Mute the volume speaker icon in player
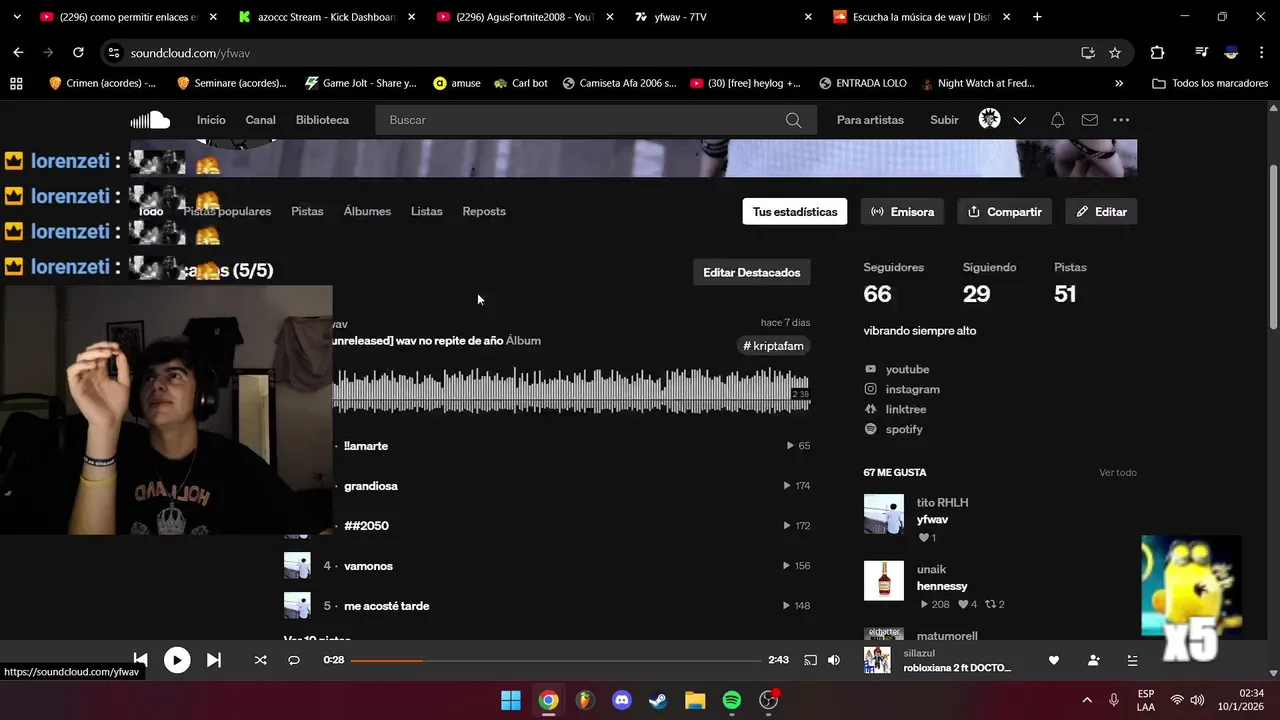This screenshot has width=1280, height=720. coord(834,660)
